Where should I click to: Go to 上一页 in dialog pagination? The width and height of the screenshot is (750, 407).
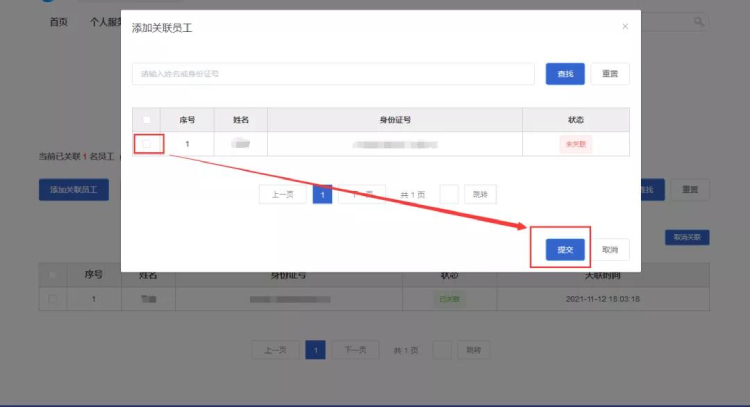point(282,194)
